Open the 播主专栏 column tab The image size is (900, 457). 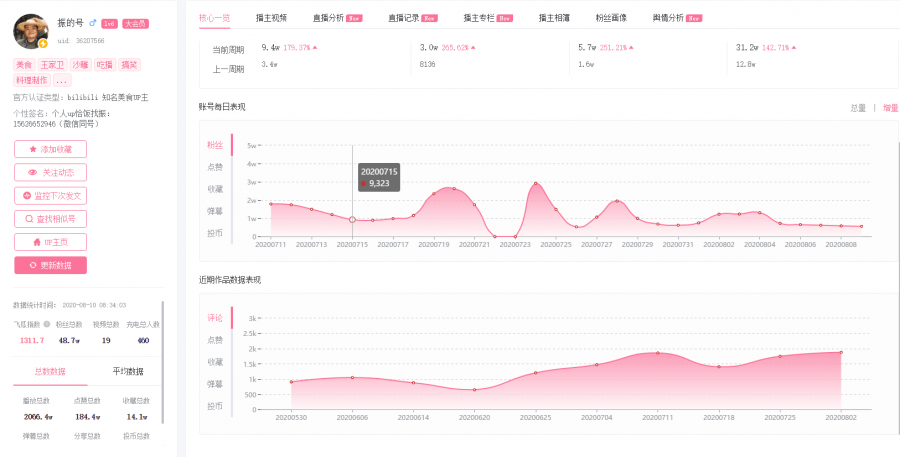point(488,18)
